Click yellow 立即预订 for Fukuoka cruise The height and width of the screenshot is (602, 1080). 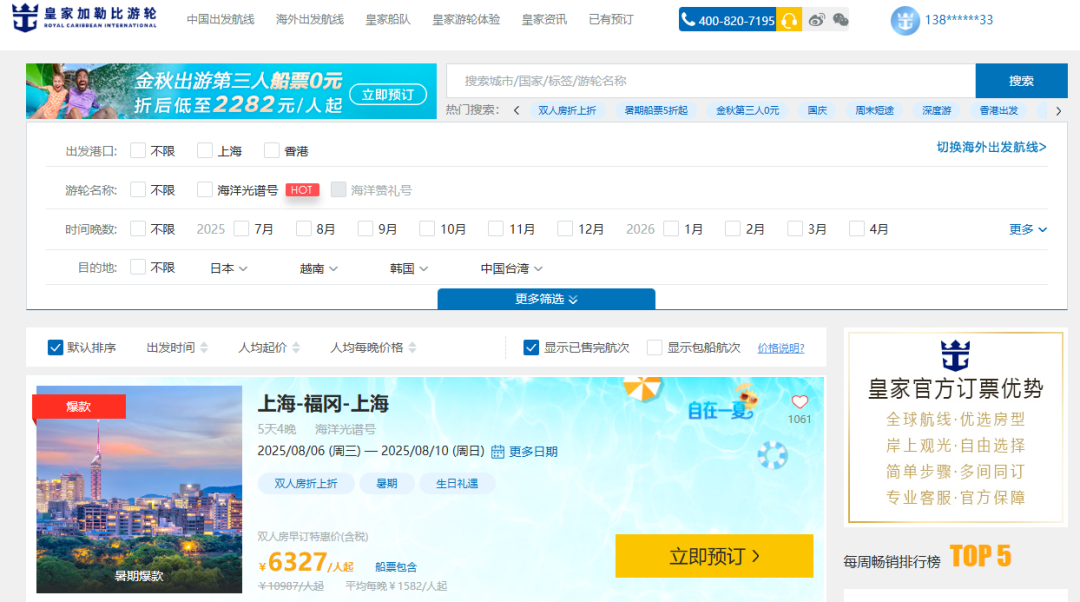(714, 556)
